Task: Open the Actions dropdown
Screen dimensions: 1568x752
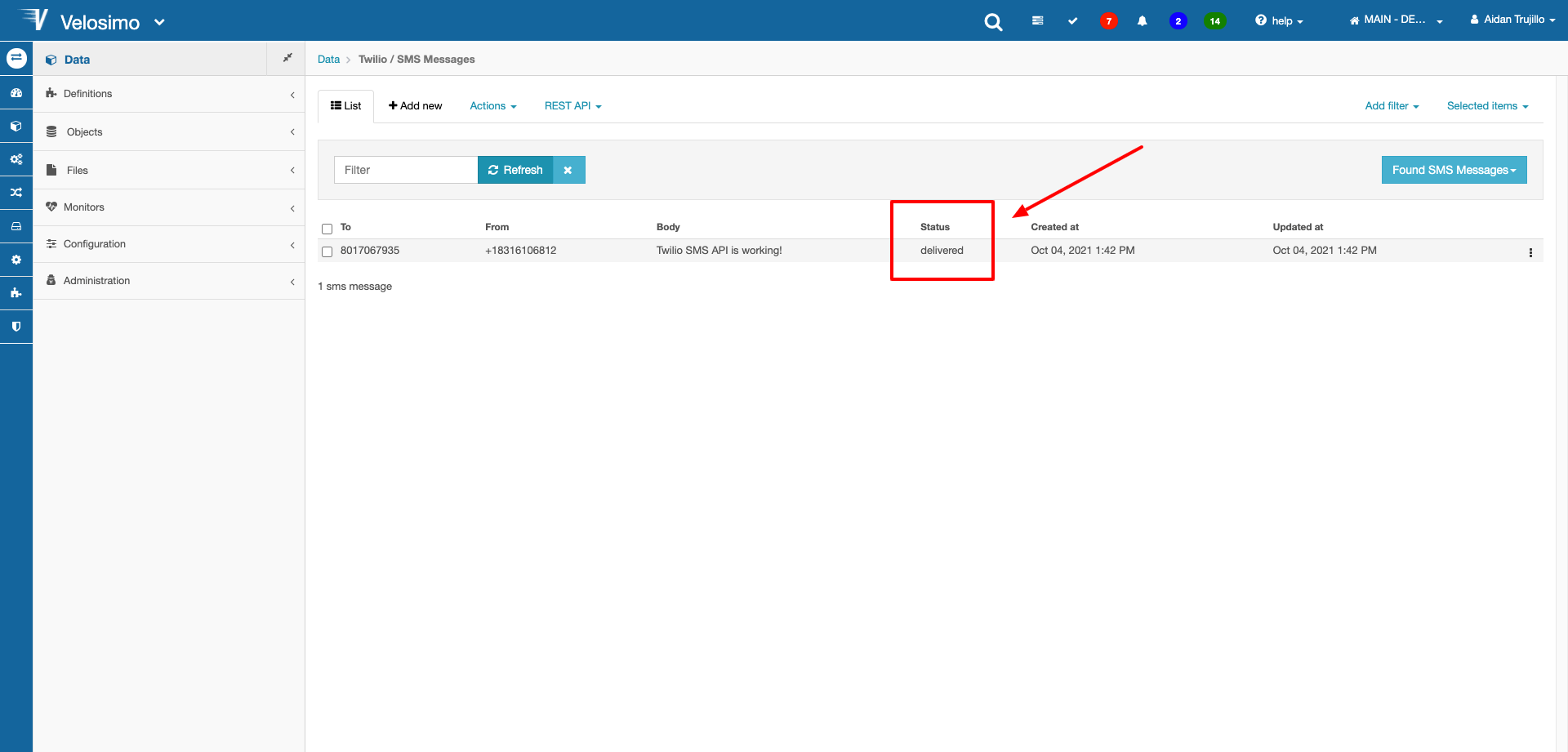Action: tap(493, 106)
